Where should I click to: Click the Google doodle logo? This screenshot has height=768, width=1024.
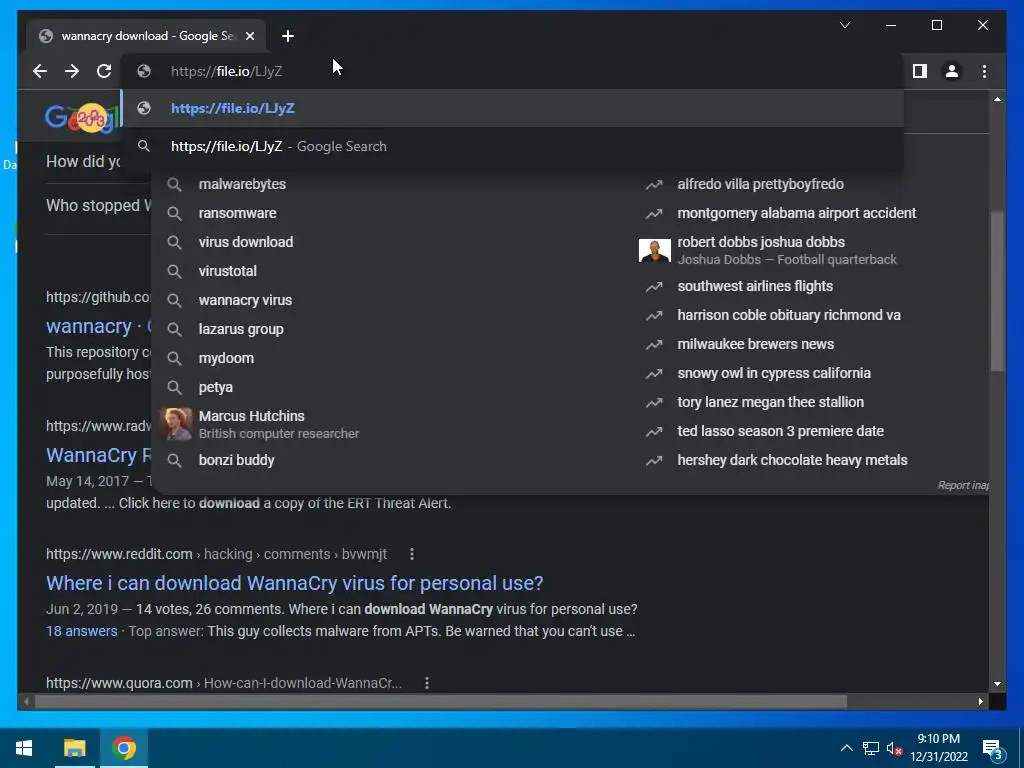click(x=82, y=118)
